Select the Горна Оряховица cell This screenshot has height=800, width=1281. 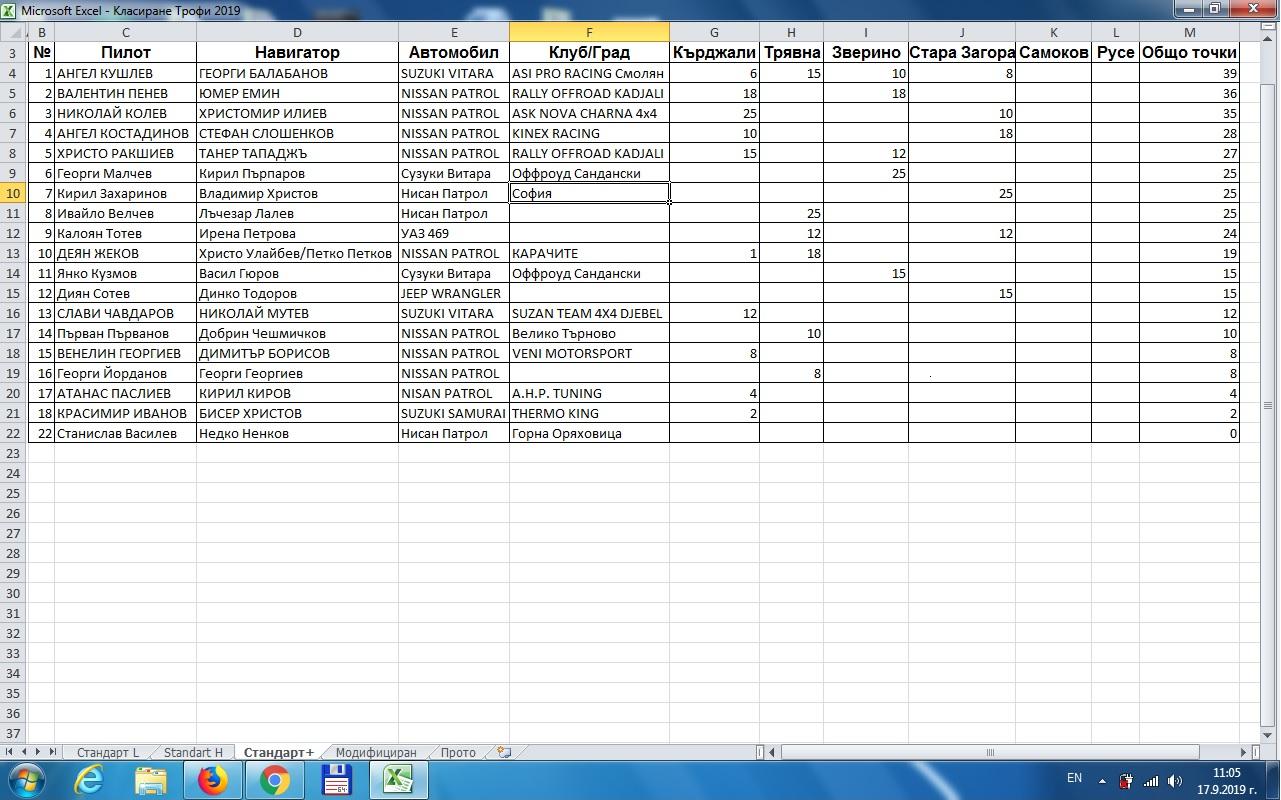[x=589, y=433]
